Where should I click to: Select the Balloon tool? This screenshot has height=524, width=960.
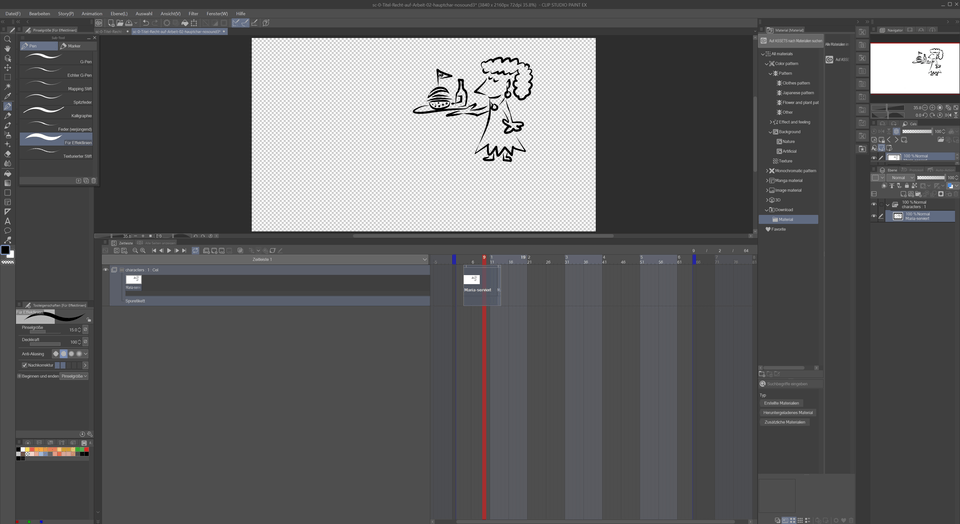click(x=7, y=231)
